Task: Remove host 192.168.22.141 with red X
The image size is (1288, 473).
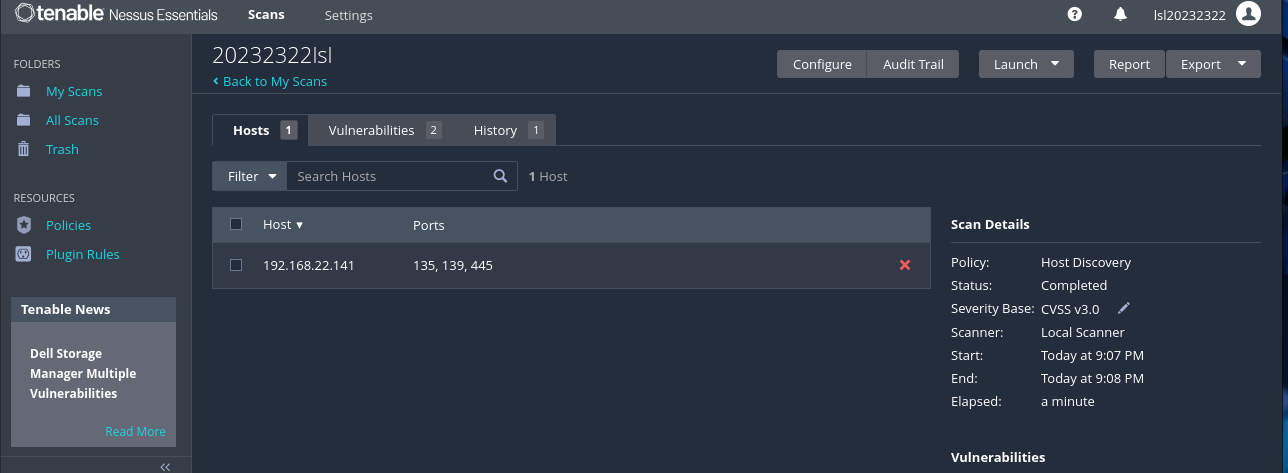Action: tap(905, 265)
